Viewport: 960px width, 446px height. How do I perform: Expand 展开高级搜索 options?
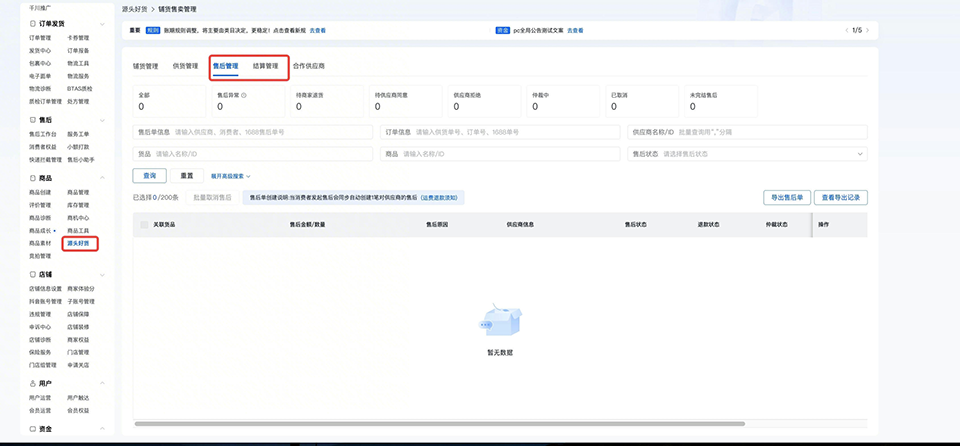(x=230, y=176)
